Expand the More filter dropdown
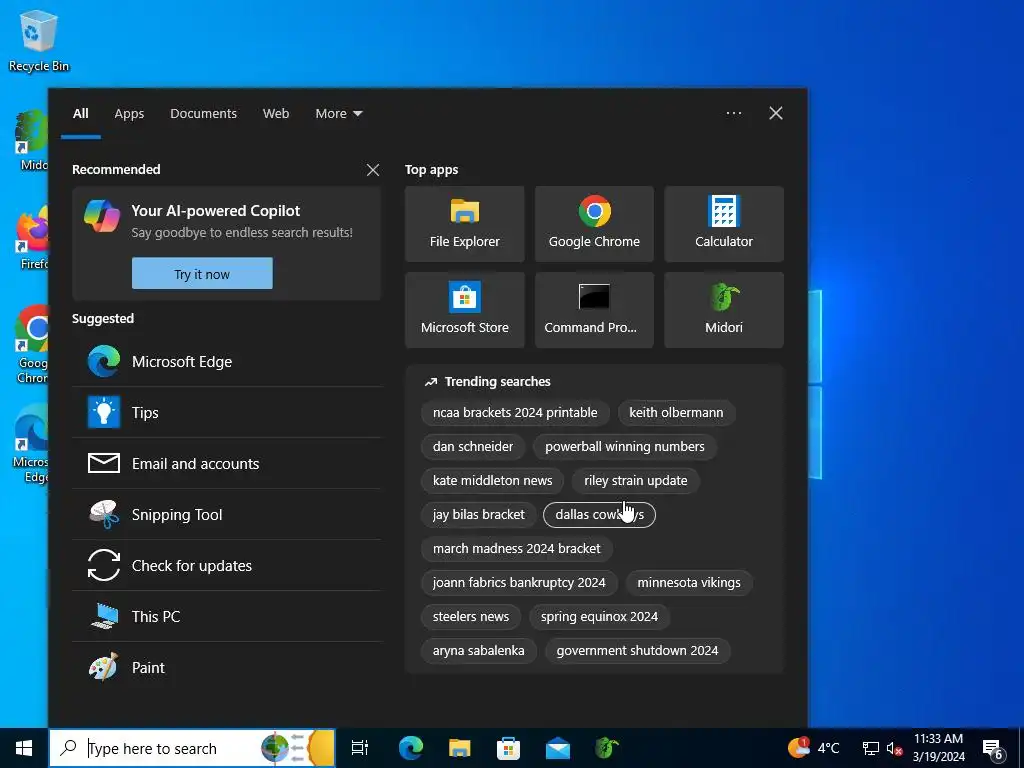This screenshot has width=1024, height=768. click(x=338, y=114)
